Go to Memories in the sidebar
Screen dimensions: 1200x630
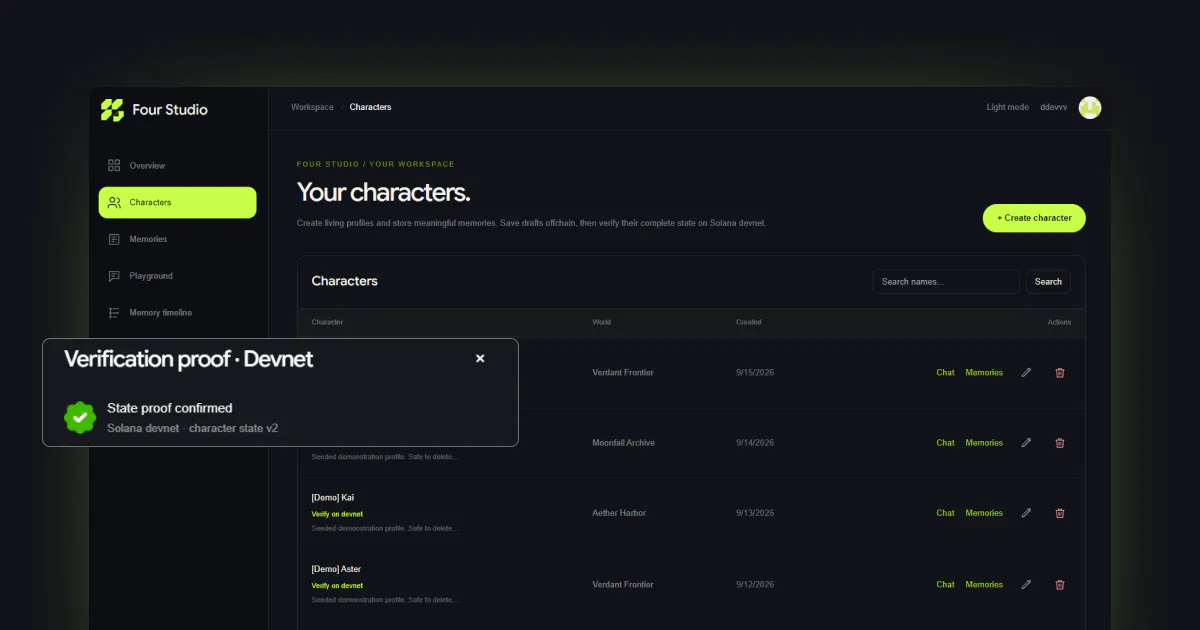(177, 239)
